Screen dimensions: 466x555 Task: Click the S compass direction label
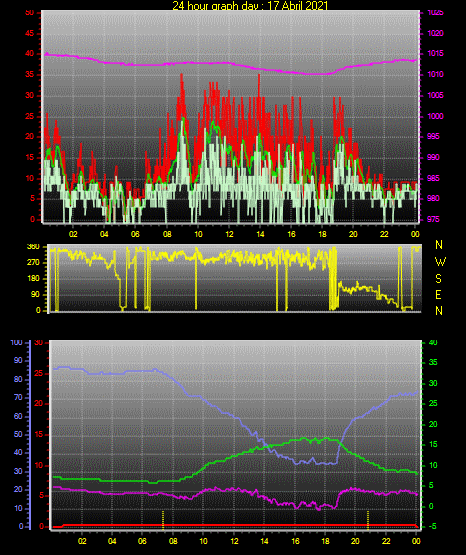pos(438,279)
